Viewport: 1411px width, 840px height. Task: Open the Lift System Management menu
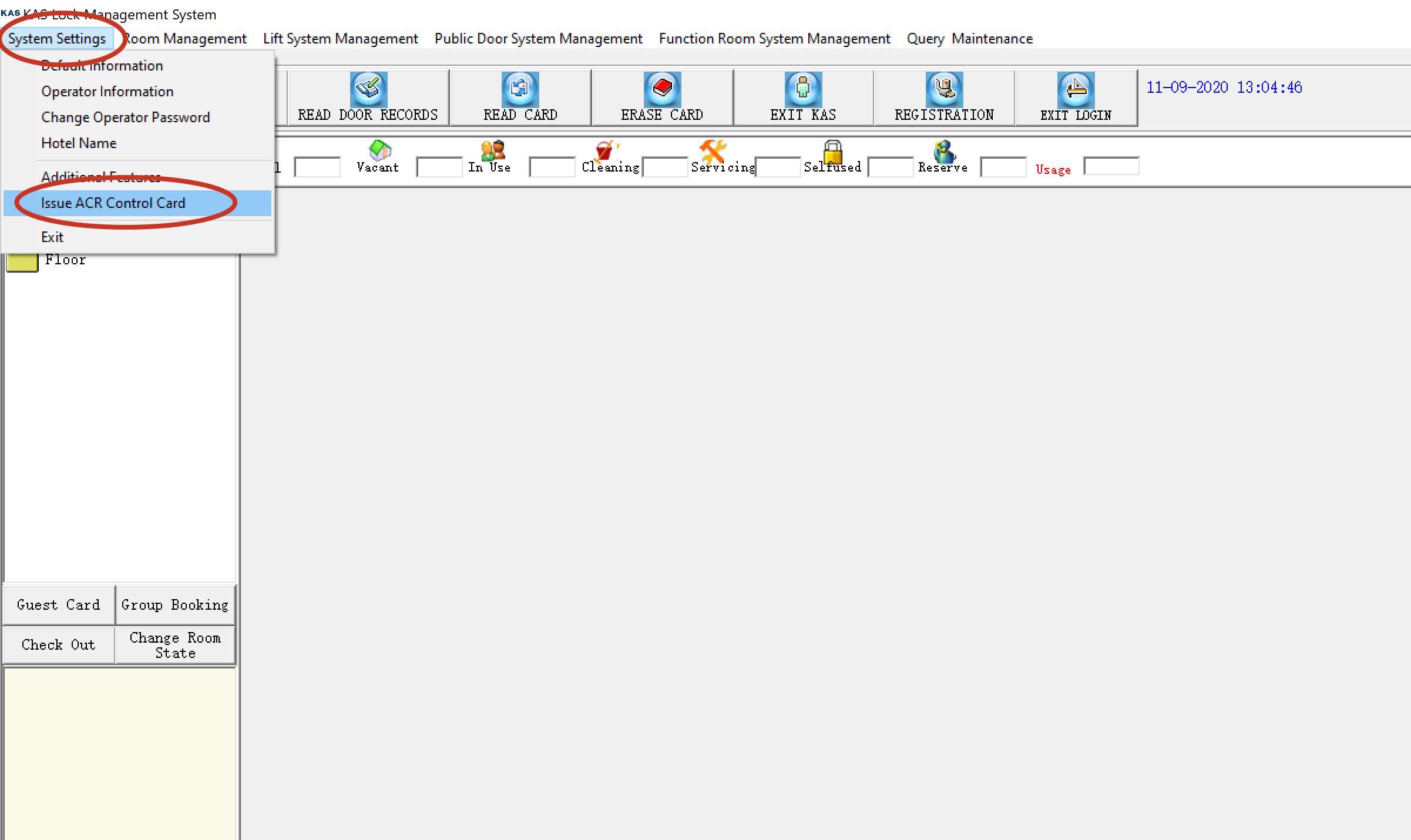click(340, 39)
